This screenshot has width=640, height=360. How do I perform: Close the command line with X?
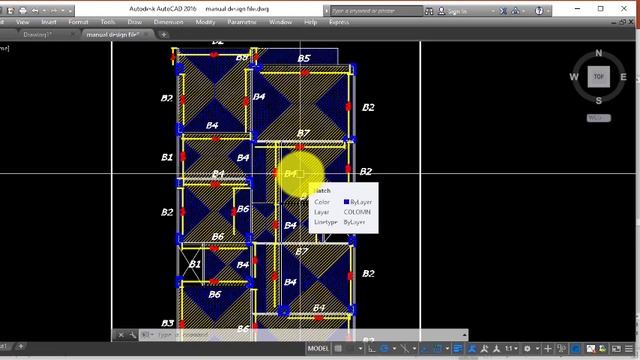[121, 335]
